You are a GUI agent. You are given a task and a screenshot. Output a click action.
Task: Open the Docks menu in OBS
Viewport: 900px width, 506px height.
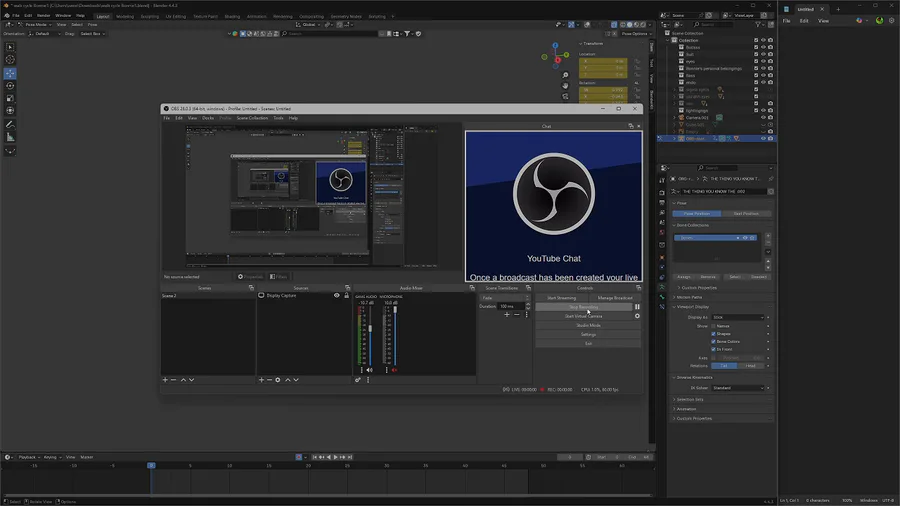208,118
